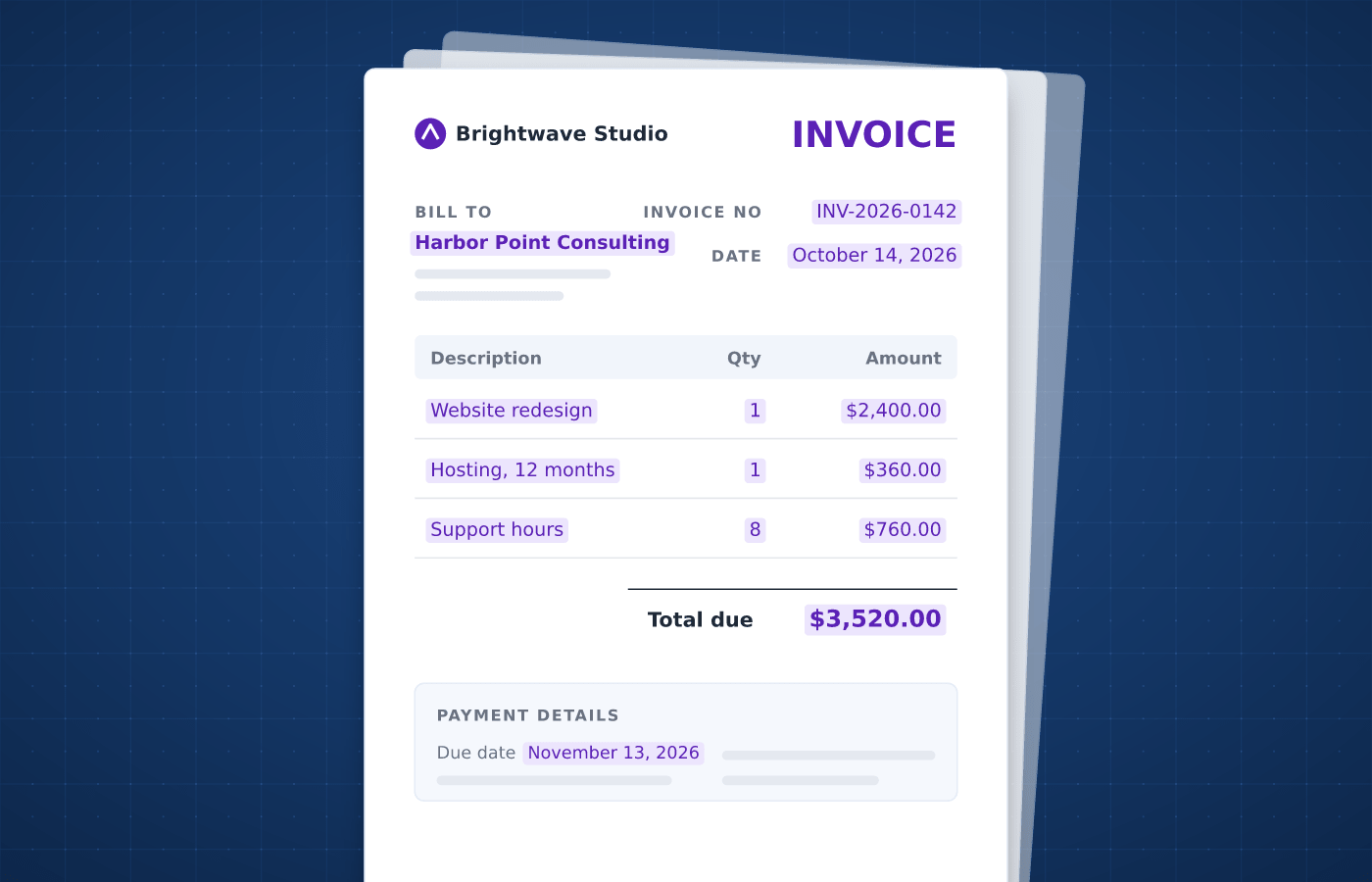
Task: Select the due date November 13, 2026
Action: pos(613,753)
